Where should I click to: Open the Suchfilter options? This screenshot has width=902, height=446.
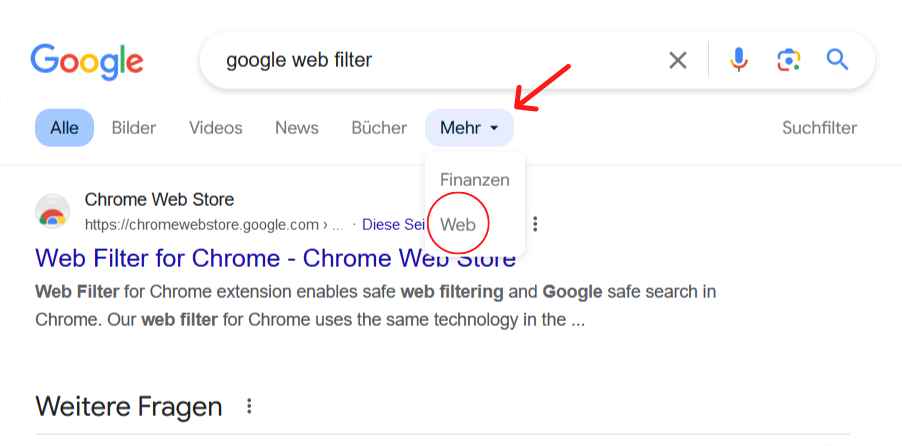coord(819,128)
